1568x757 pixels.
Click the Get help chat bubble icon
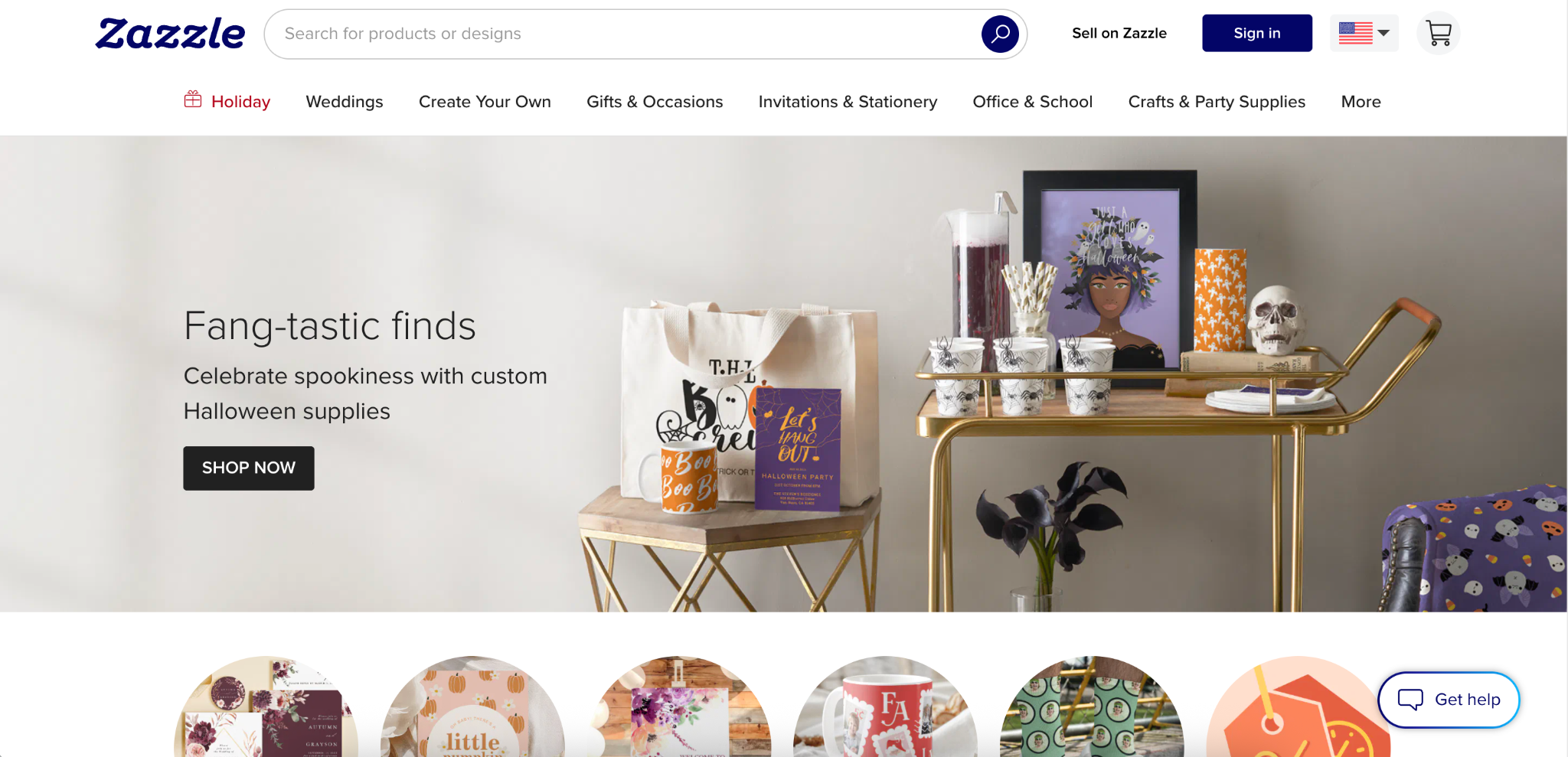click(x=1410, y=699)
